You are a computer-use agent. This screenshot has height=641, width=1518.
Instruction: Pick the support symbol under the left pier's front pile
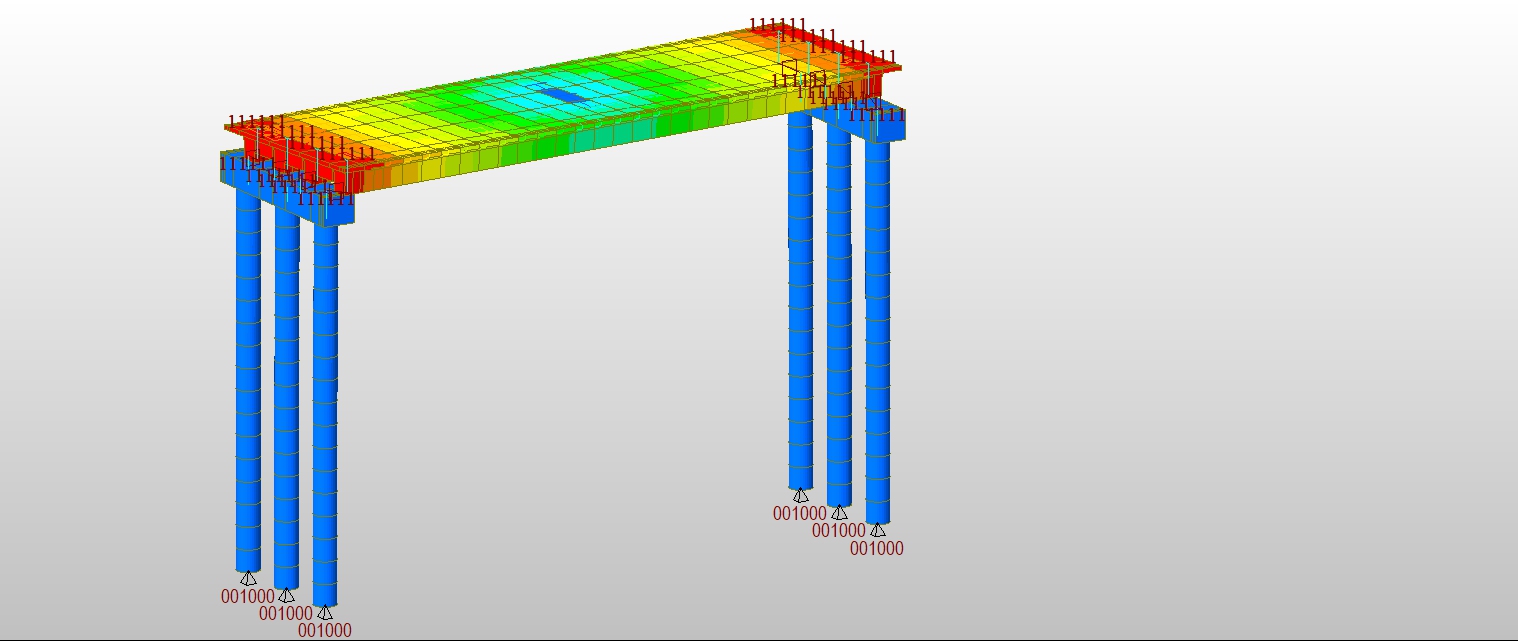click(x=324, y=612)
